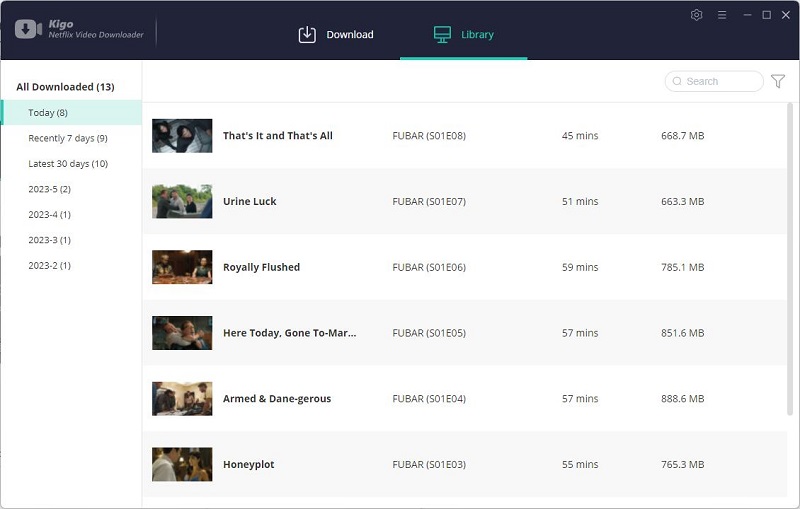Image resolution: width=800 pixels, height=509 pixels.
Task: Click FUBAR (S01E03) episode label
Action: [429, 465]
